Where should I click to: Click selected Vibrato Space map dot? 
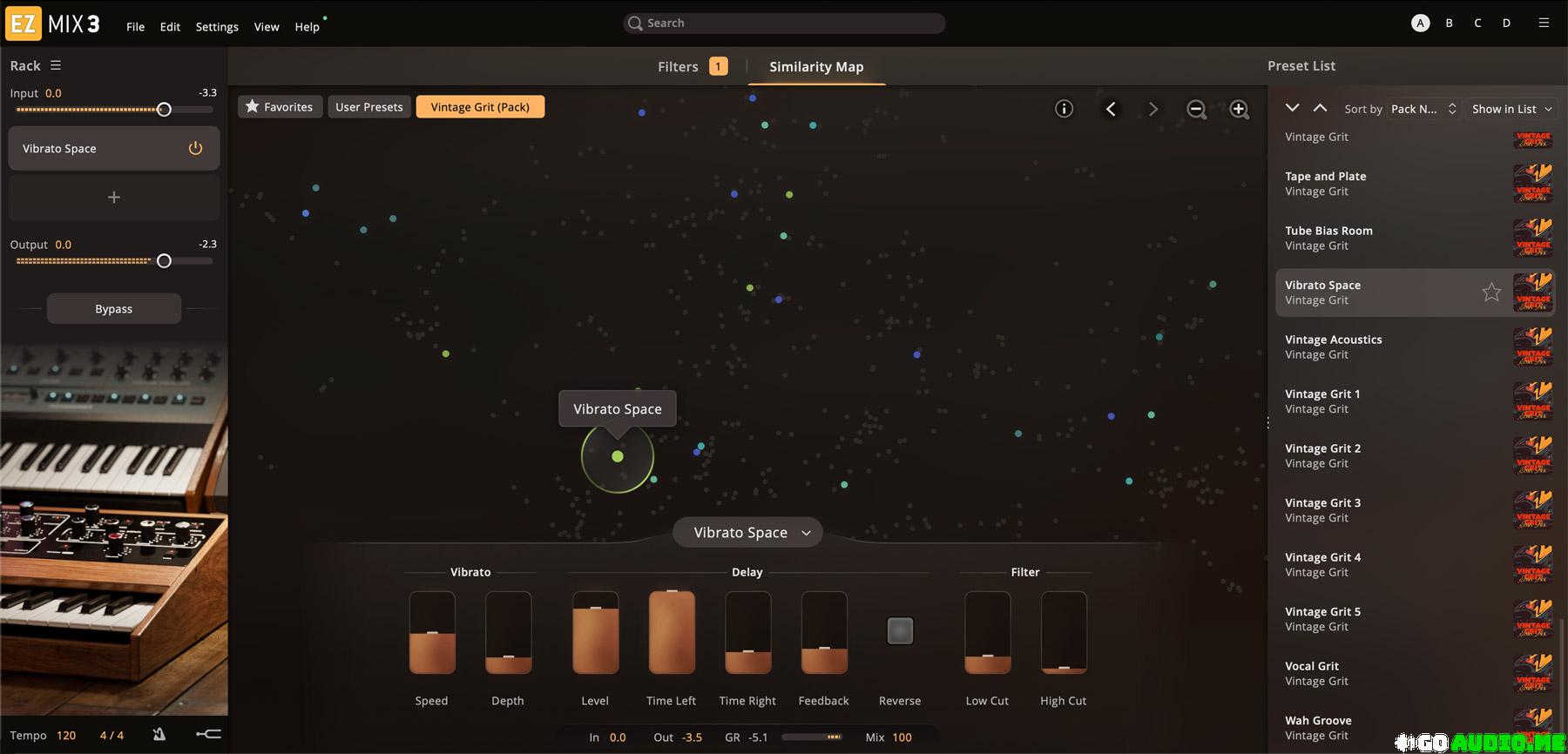618,456
